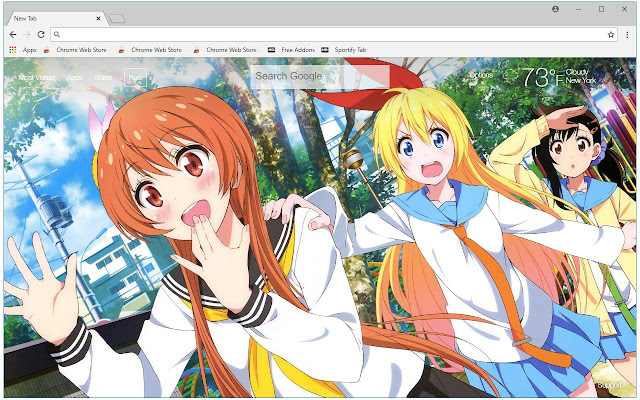This screenshot has height=400, width=640.
Task: Show the Most Visited menu
Action: [x=37, y=78]
